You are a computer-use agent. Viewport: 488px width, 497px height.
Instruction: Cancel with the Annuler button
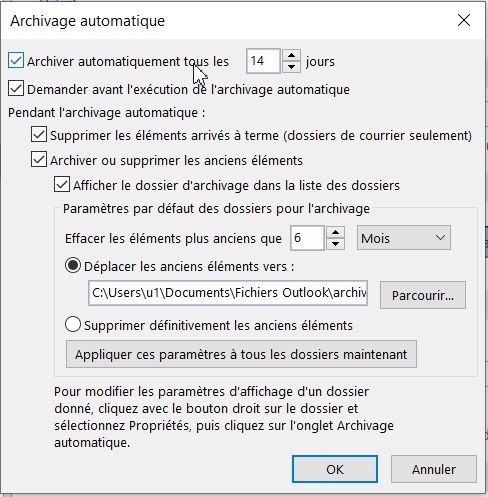(434, 469)
